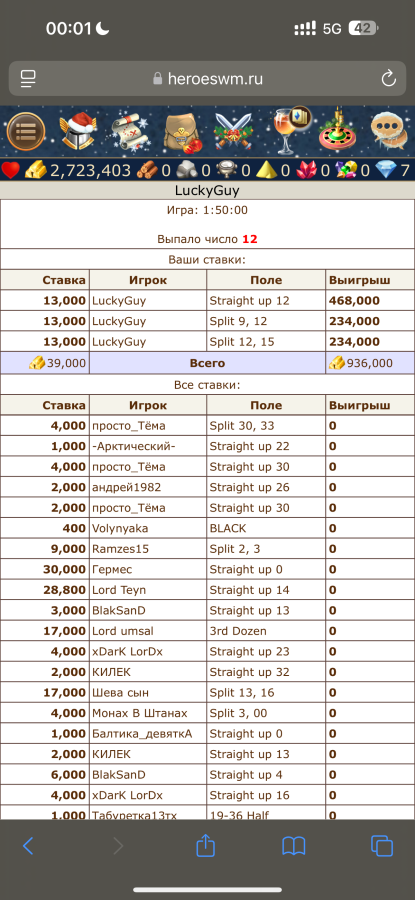
Task: Tap the heroeswm.ru address field
Action: tap(207, 79)
